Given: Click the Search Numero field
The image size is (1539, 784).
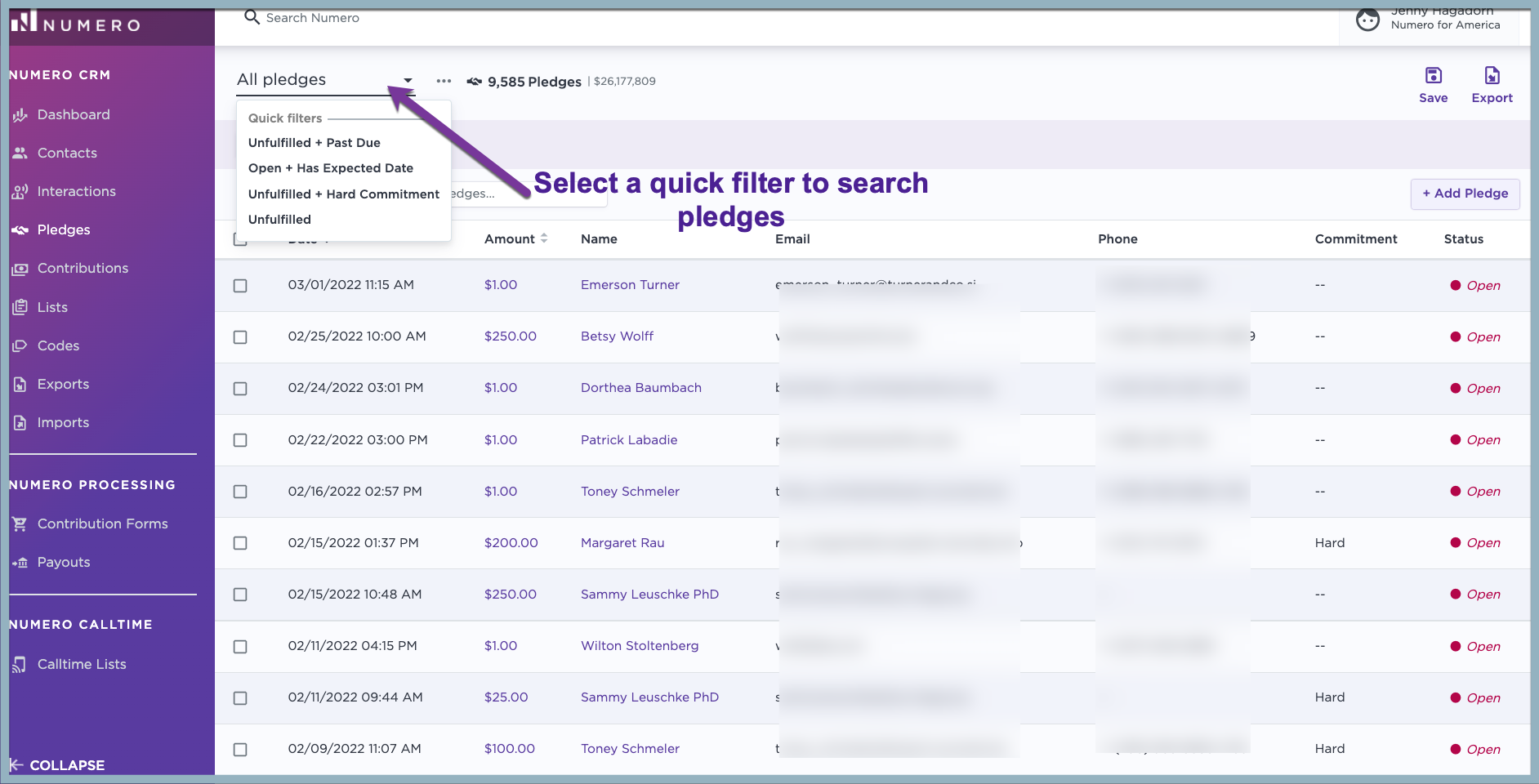Looking at the screenshot, I should [313, 18].
